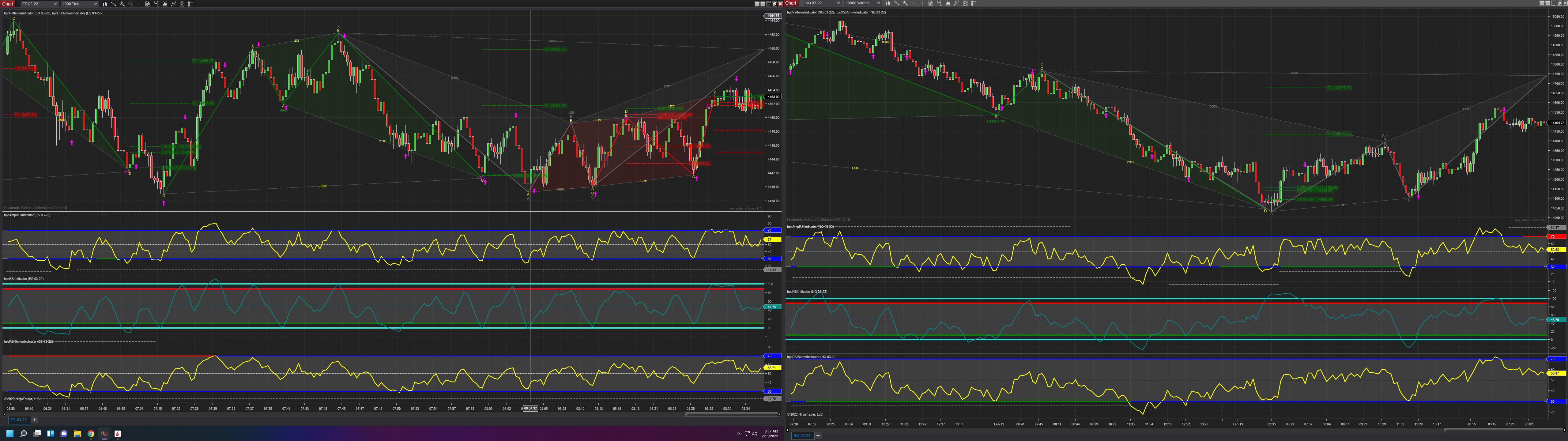Open Data Box icon on ES chart
The height and width of the screenshot is (441, 1568).
[147, 4]
